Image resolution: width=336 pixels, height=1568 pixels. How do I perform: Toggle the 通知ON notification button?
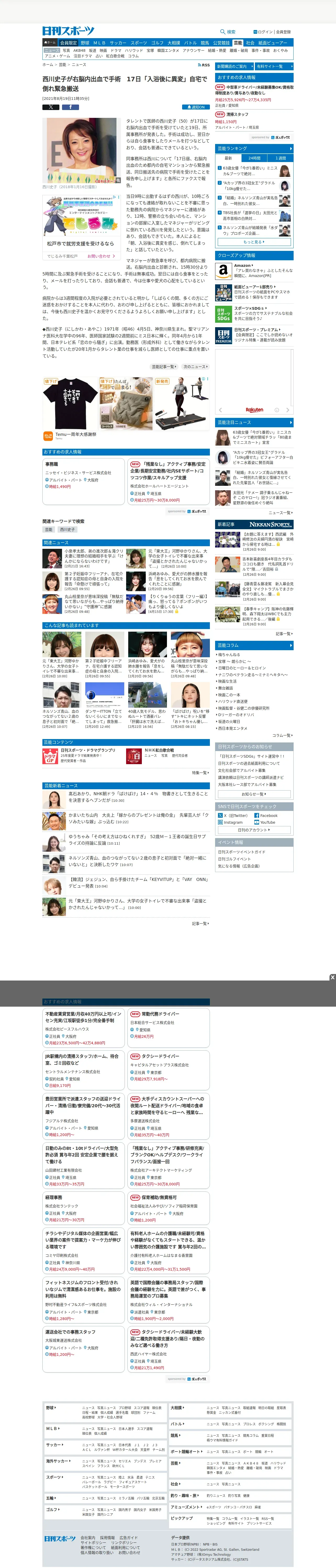tap(195, 107)
